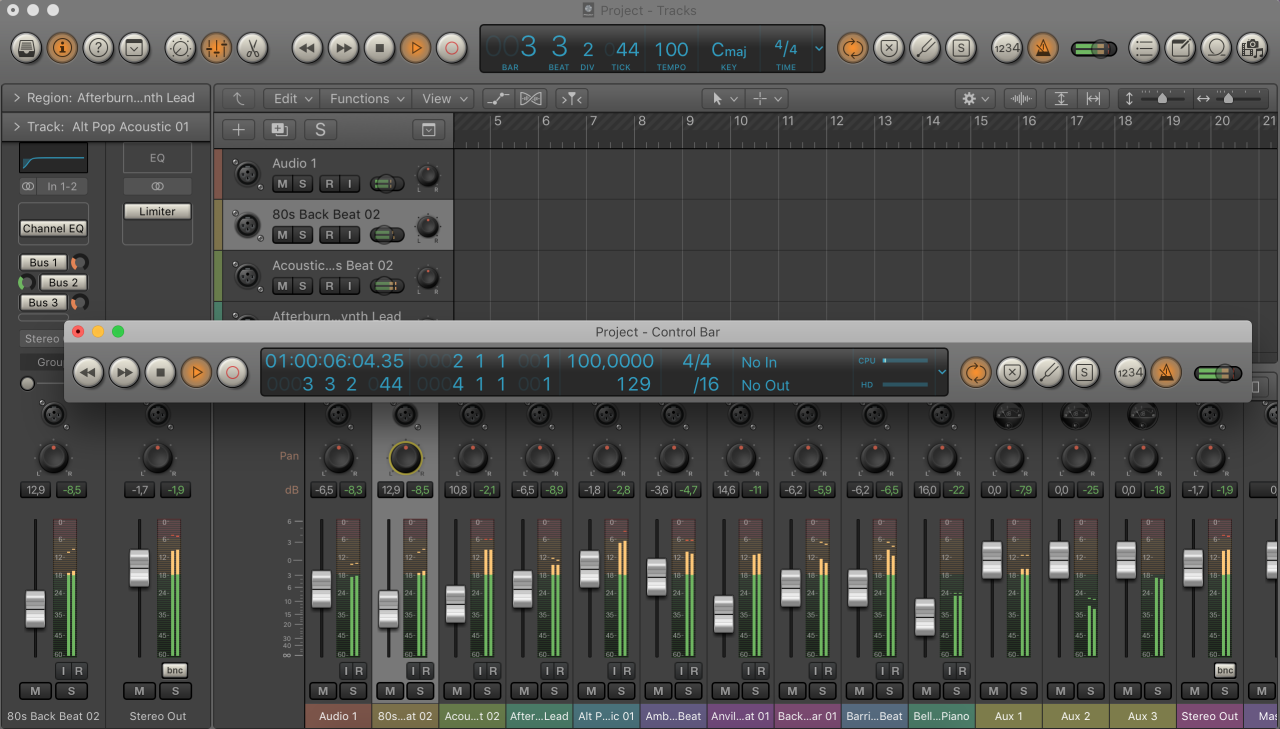The width and height of the screenshot is (1280, 729).
Task: Toggle the Metronome in the main toolbar
Action: [1042, 47]
